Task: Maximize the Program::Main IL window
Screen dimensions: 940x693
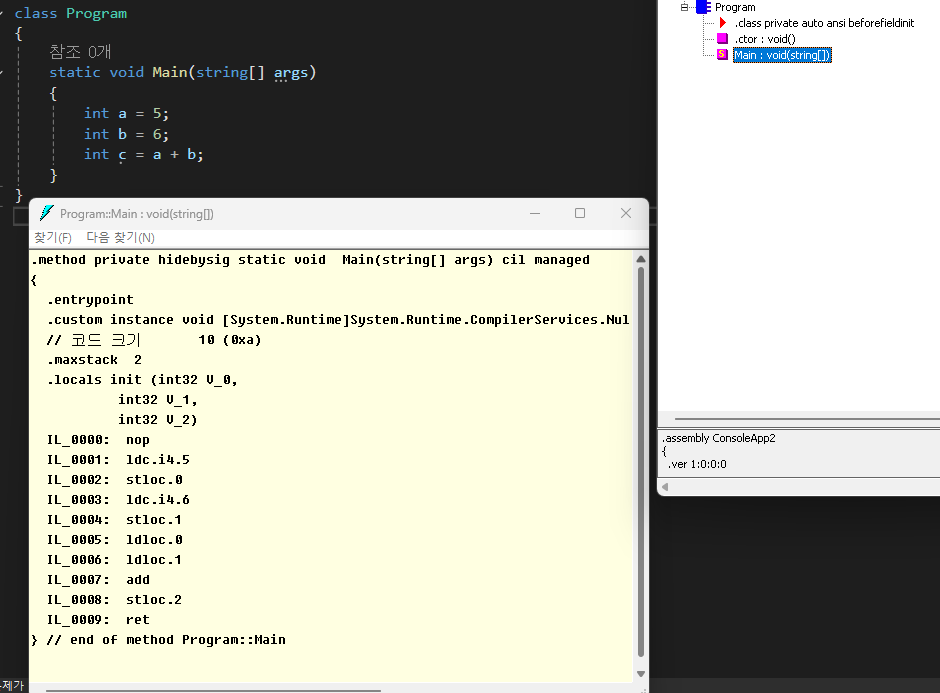Action: (580, 213)
